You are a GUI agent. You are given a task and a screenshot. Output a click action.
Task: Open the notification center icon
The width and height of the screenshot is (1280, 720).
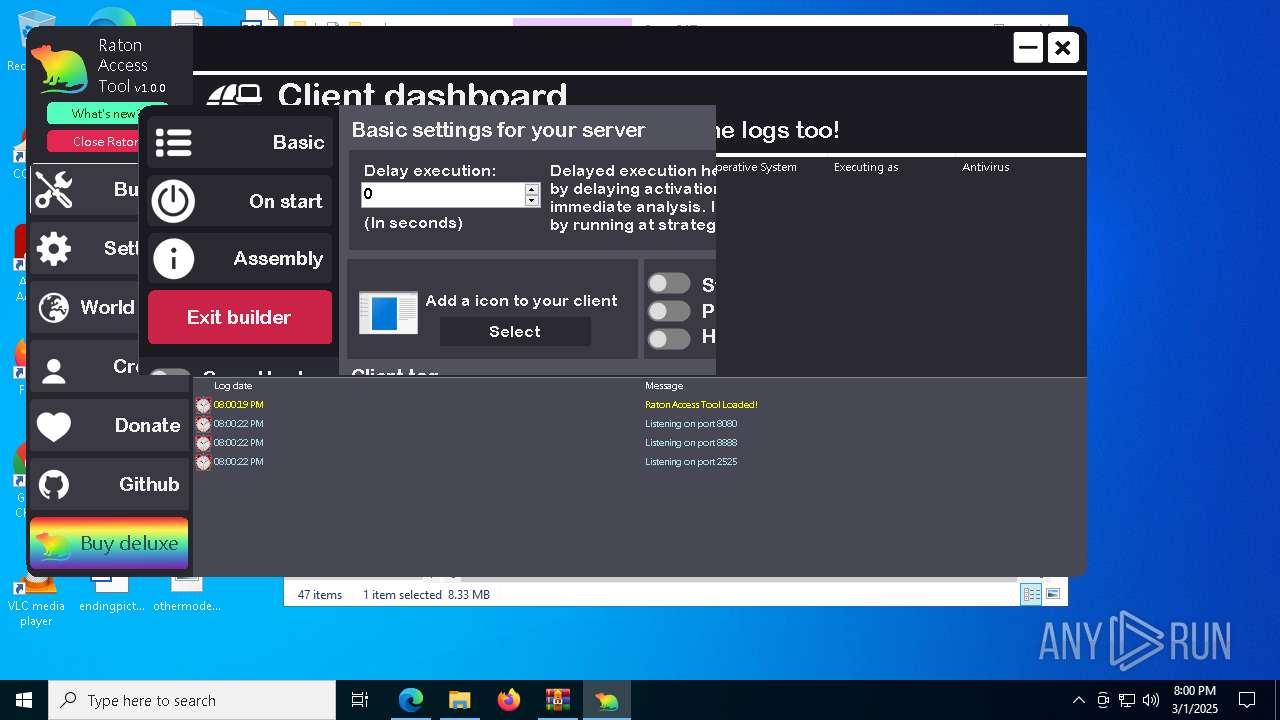click(x=1247, y=700)
